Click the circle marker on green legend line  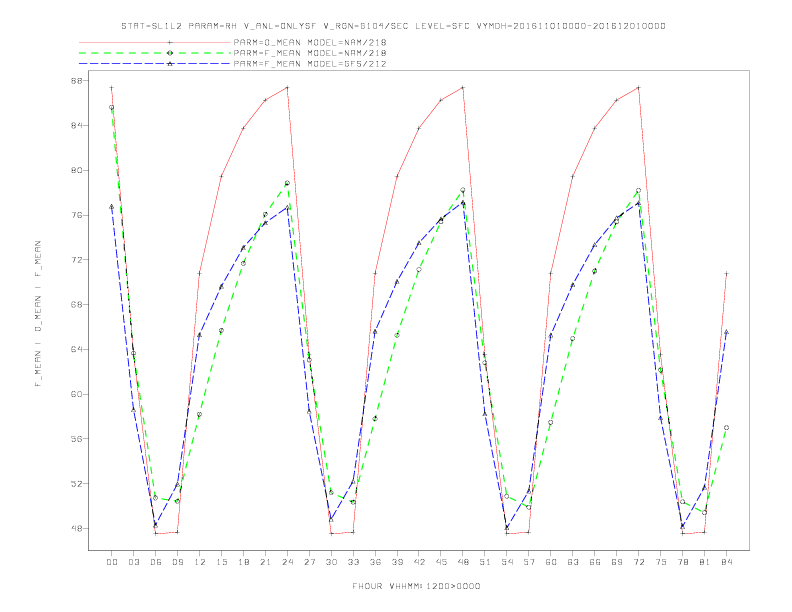tap(170, 53)
